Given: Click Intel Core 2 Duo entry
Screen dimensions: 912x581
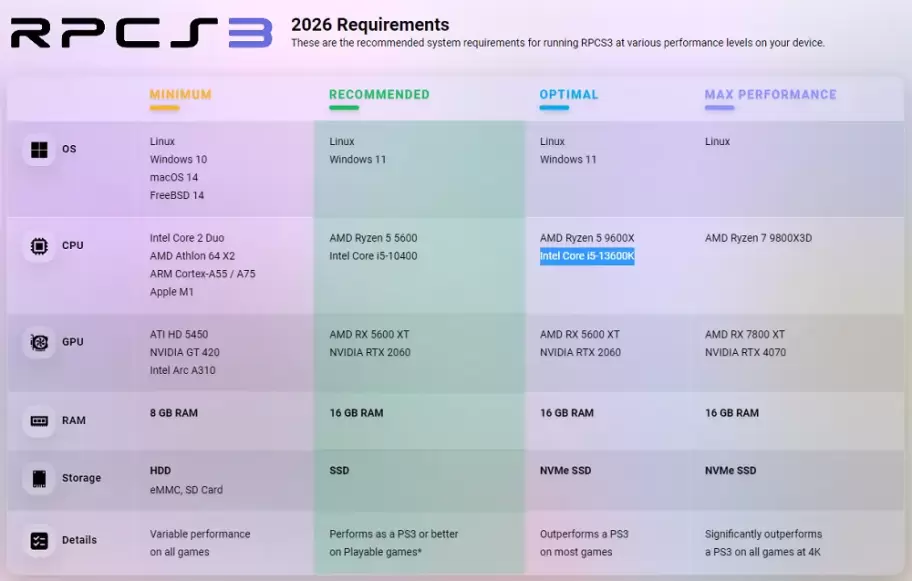Looking at the screenshot, I should pyautogui.click(x=187, y=238).
